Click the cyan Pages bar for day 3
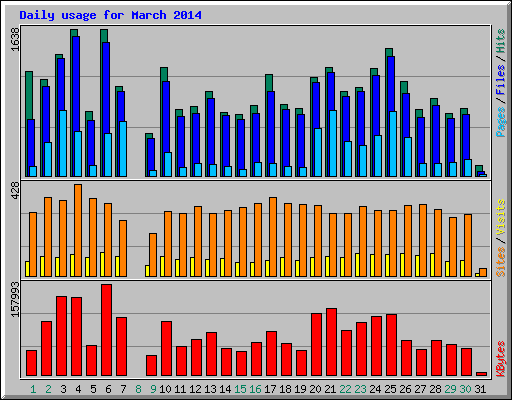The width and height of the screenshot is (512, 400). coord(63,143)
